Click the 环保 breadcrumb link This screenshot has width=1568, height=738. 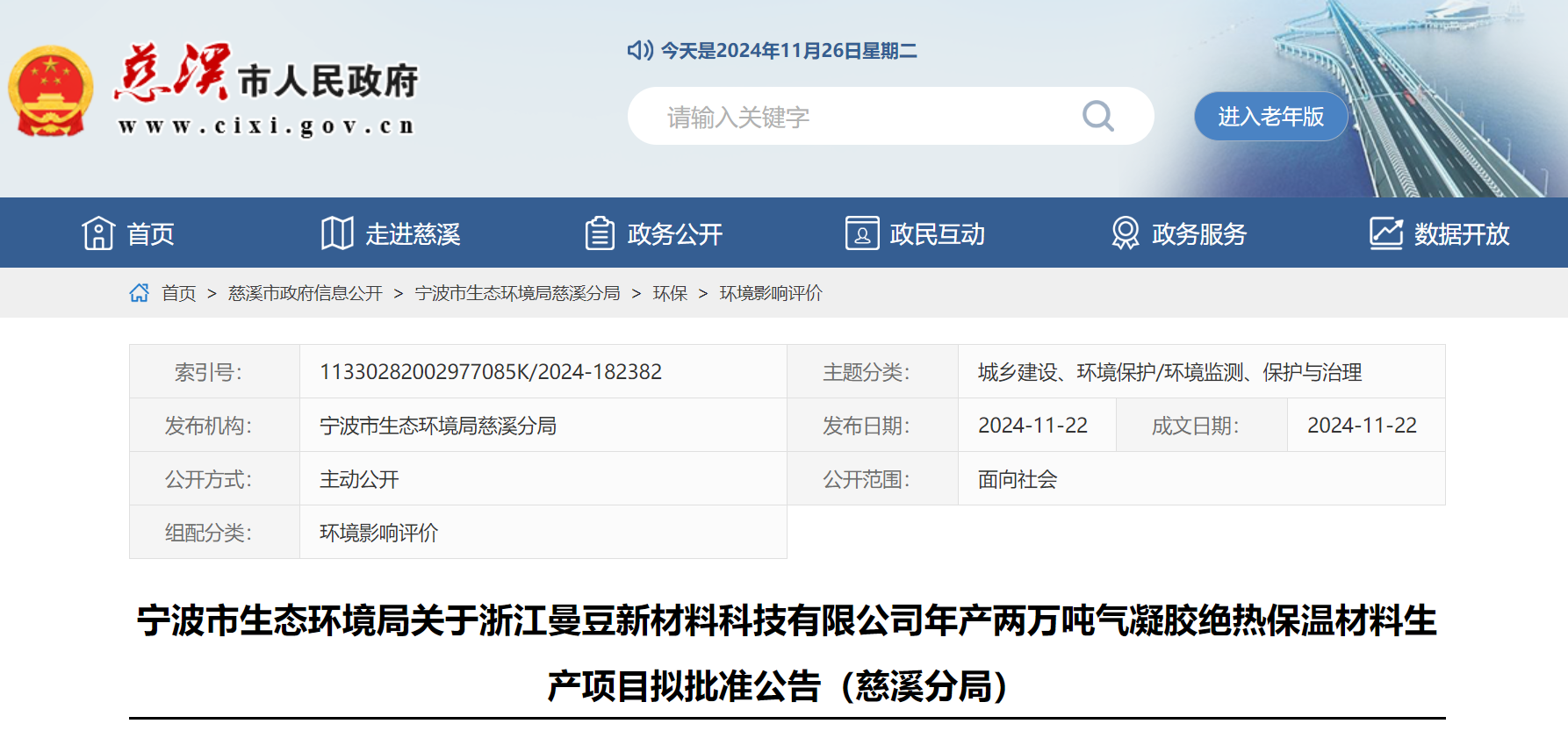[670, 293]
